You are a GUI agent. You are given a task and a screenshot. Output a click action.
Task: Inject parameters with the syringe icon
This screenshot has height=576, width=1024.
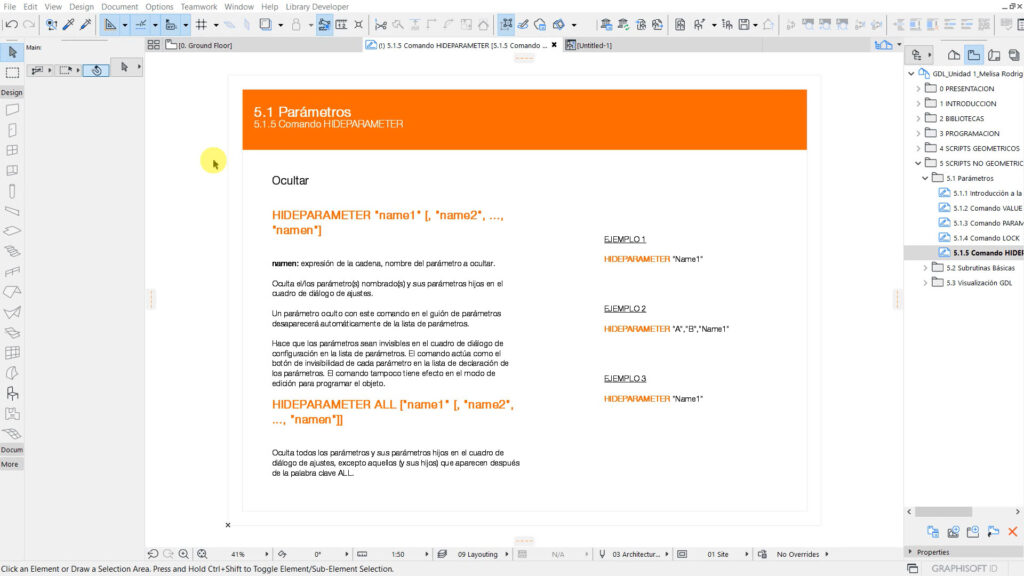click(87, 24)
